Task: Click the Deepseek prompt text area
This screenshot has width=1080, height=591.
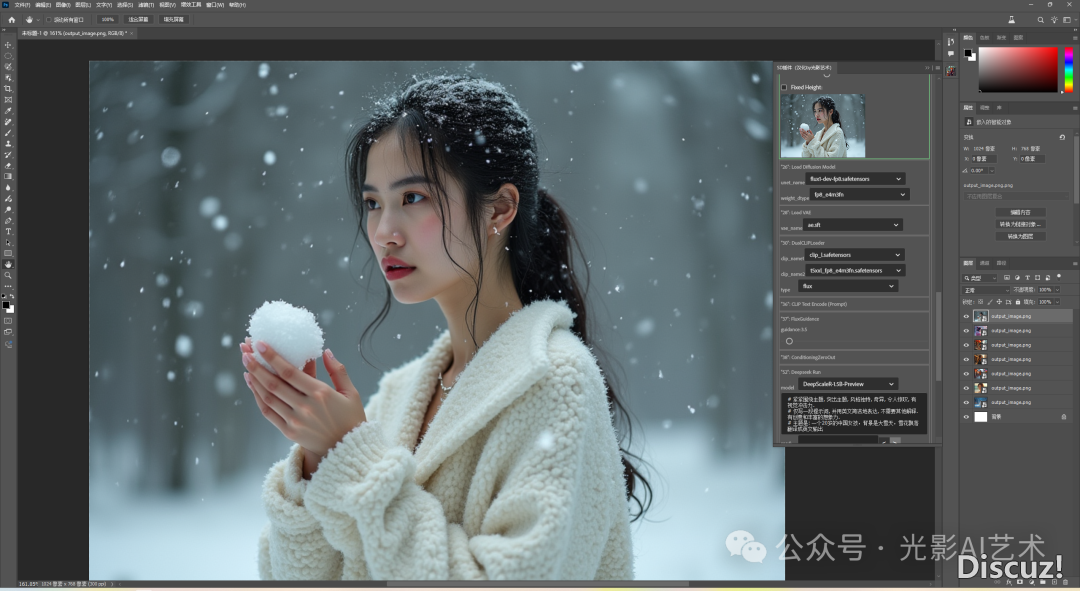Action: pyautogui.click(x=853, y=413)
